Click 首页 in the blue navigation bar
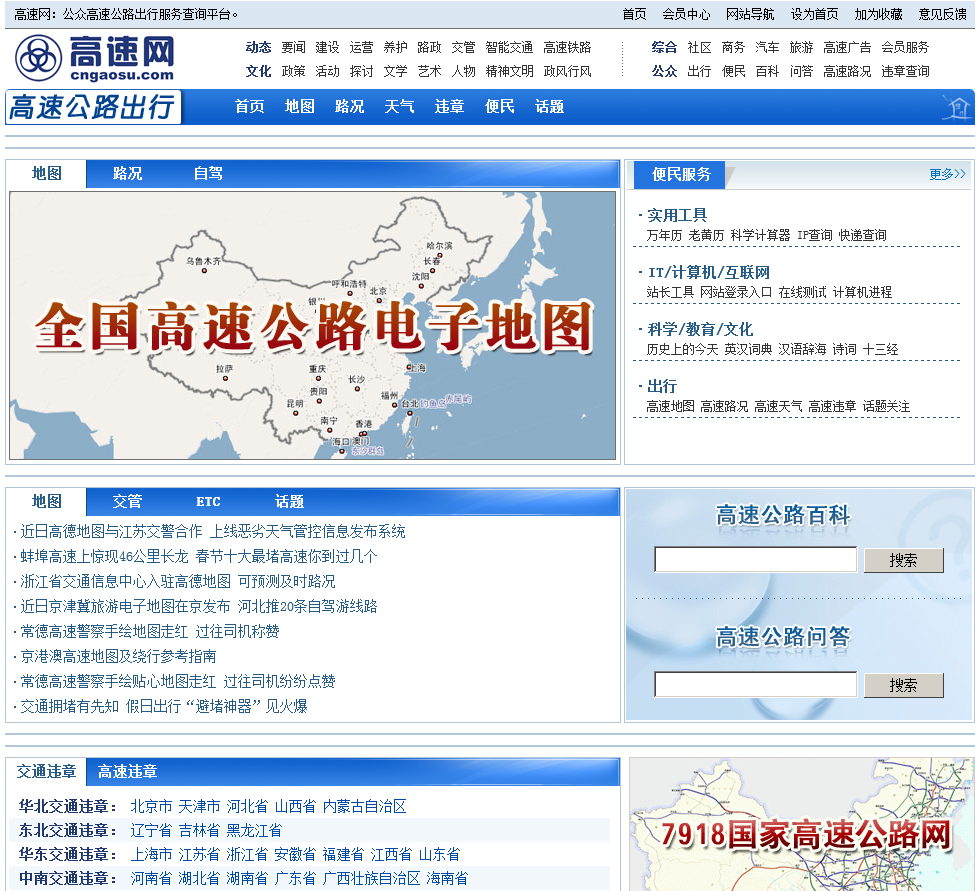The width and height of the screenshot is (980, 891). (249, 107)
